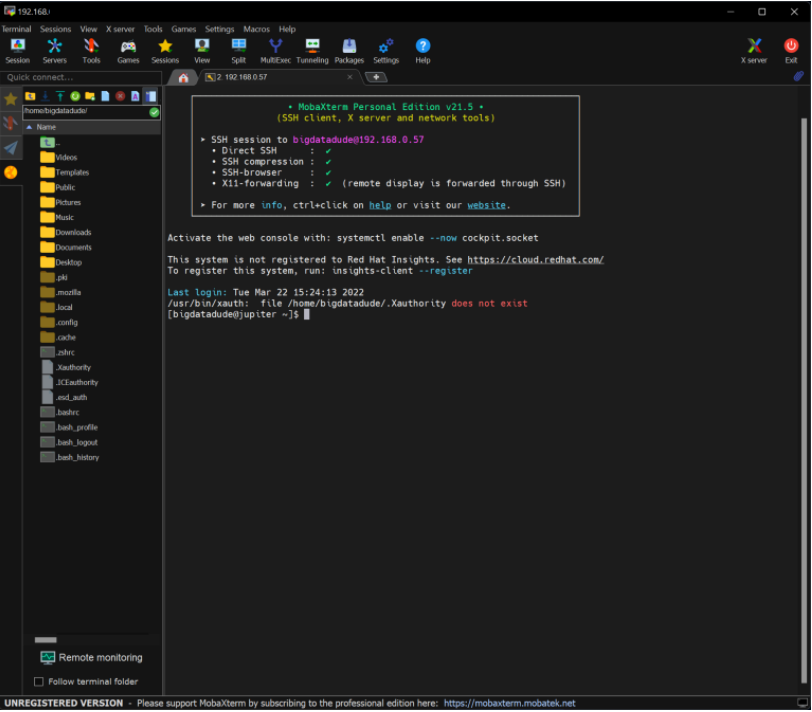Viewport: 812px width, 712px height.
Task: Open the Sessions star sidebar tab
Action: coord(10,99)
